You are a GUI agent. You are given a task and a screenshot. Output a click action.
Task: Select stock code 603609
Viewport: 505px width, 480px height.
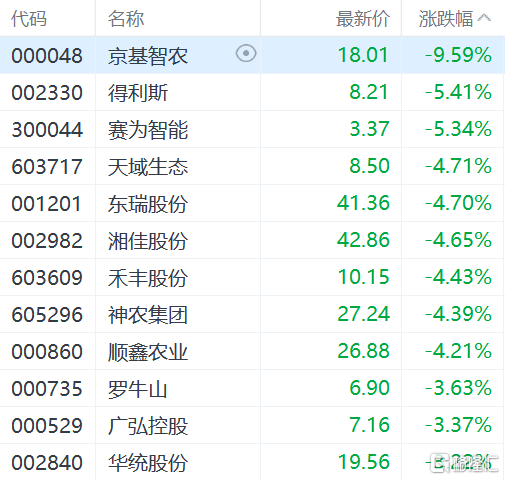[47, 277]
